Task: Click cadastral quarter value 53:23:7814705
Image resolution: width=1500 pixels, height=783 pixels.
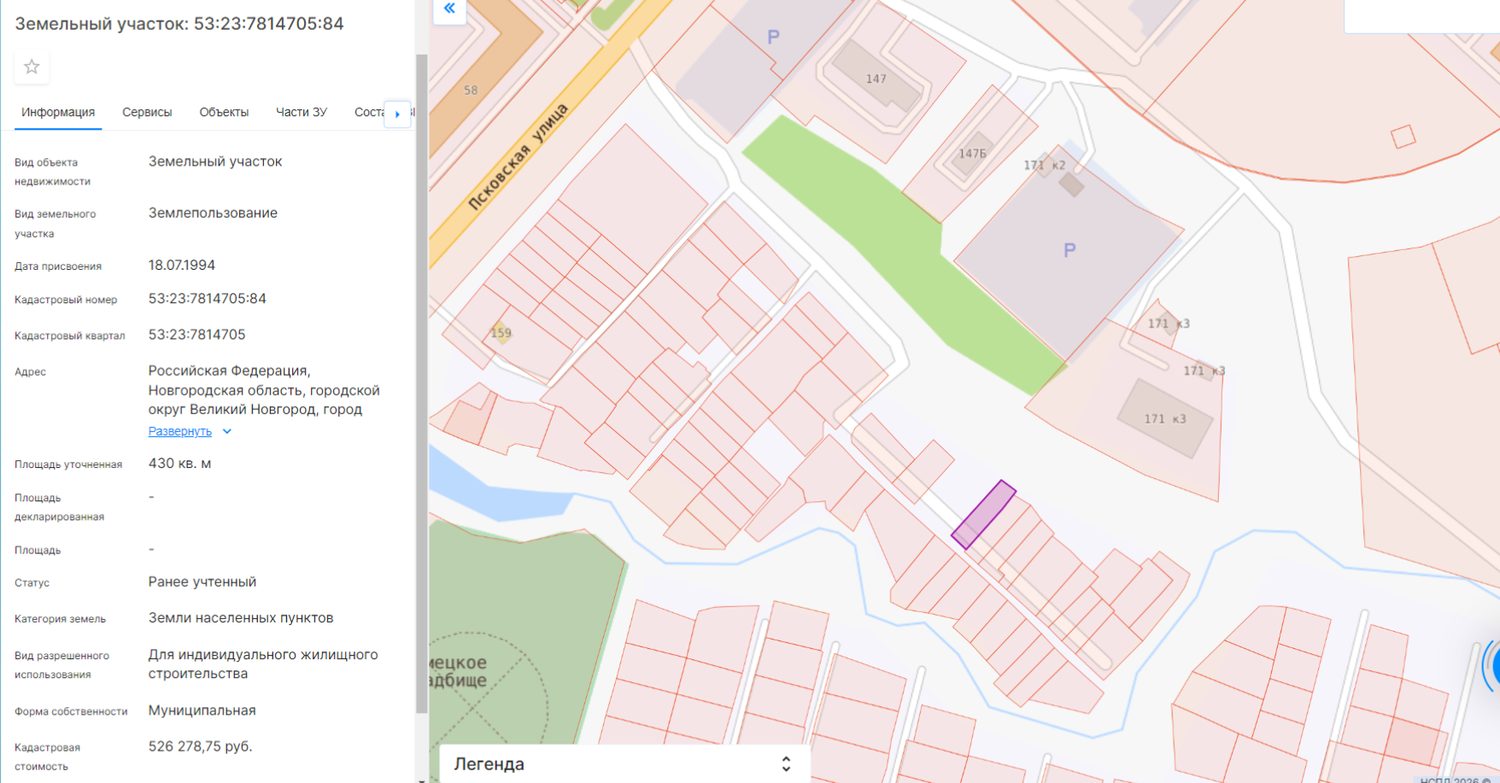Action: [x=197, y=334]
